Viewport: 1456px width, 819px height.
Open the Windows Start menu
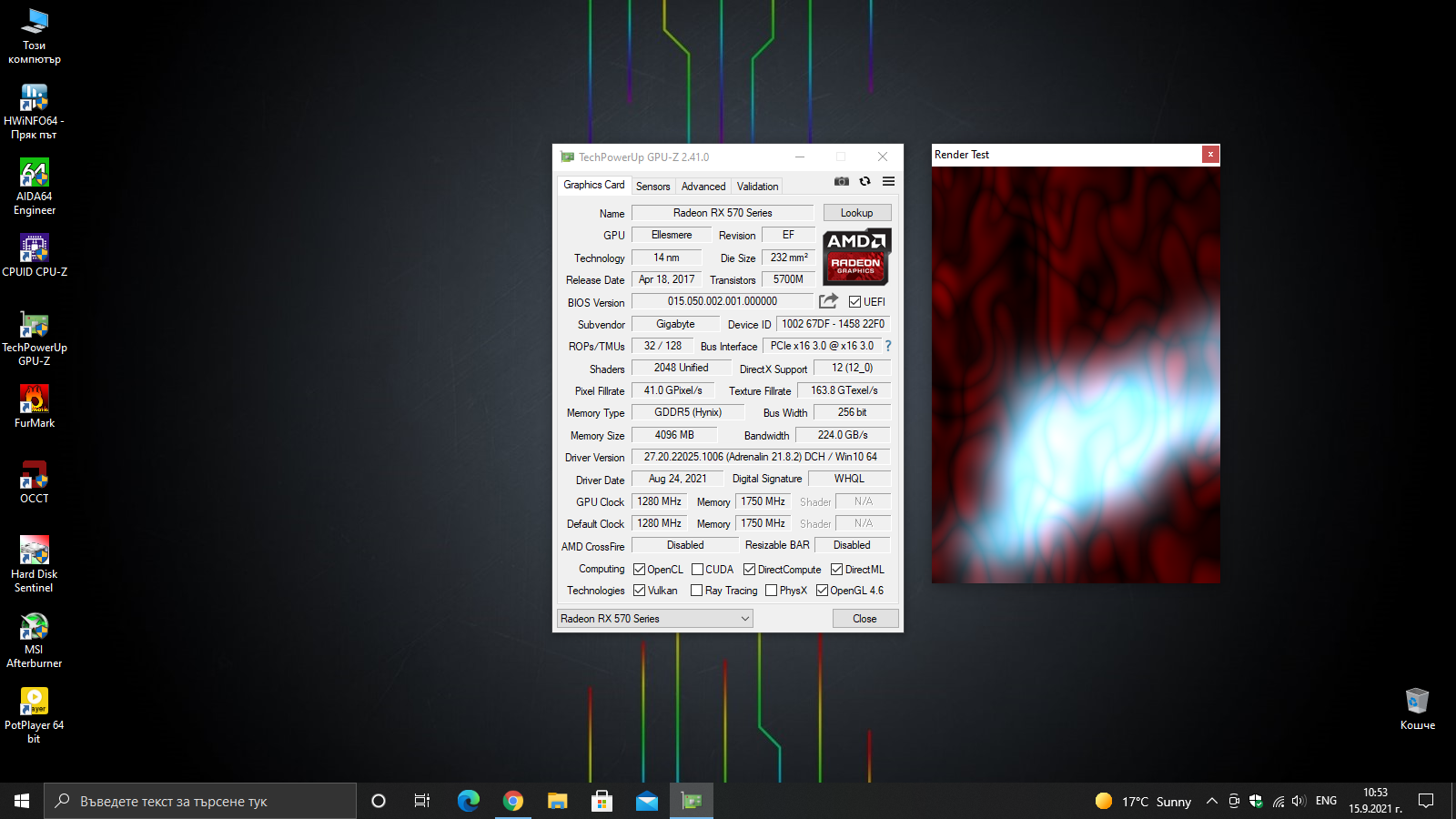click(x=22, y=801)
